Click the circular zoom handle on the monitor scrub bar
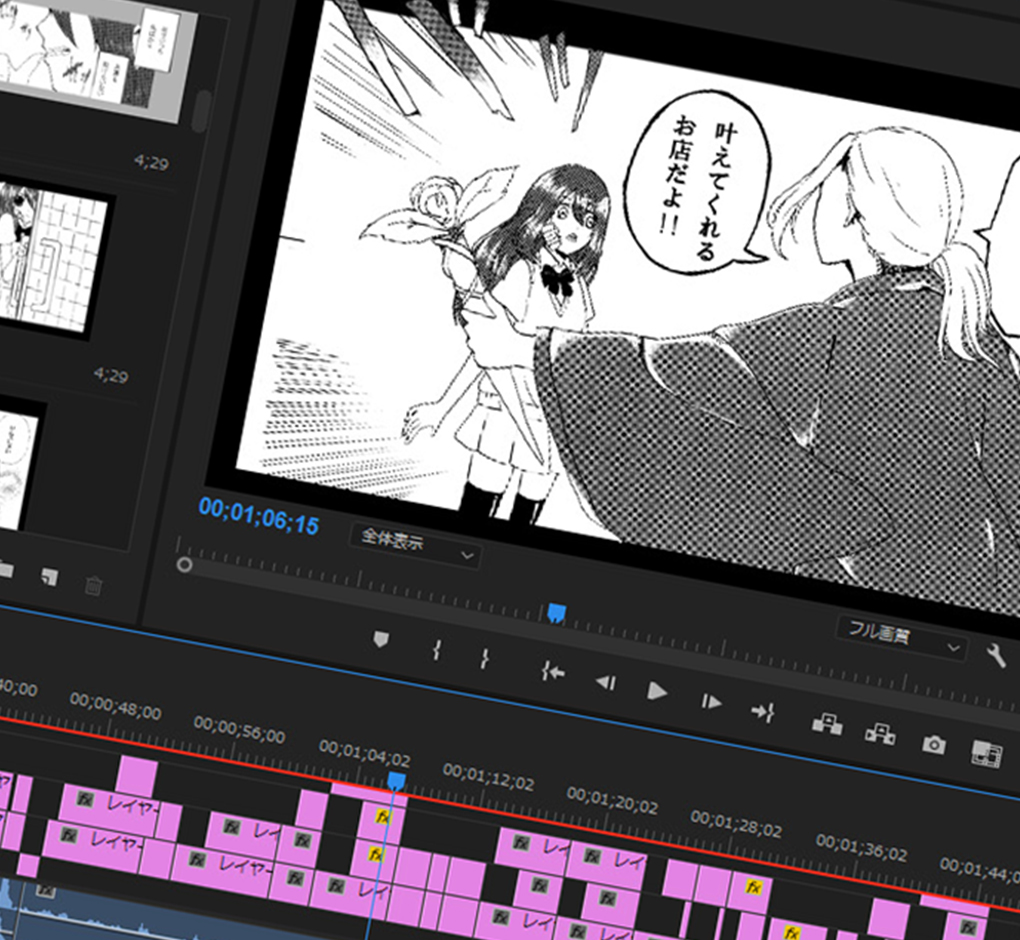The height and width of the screenshot is (940, 1020). click(184, 565)
